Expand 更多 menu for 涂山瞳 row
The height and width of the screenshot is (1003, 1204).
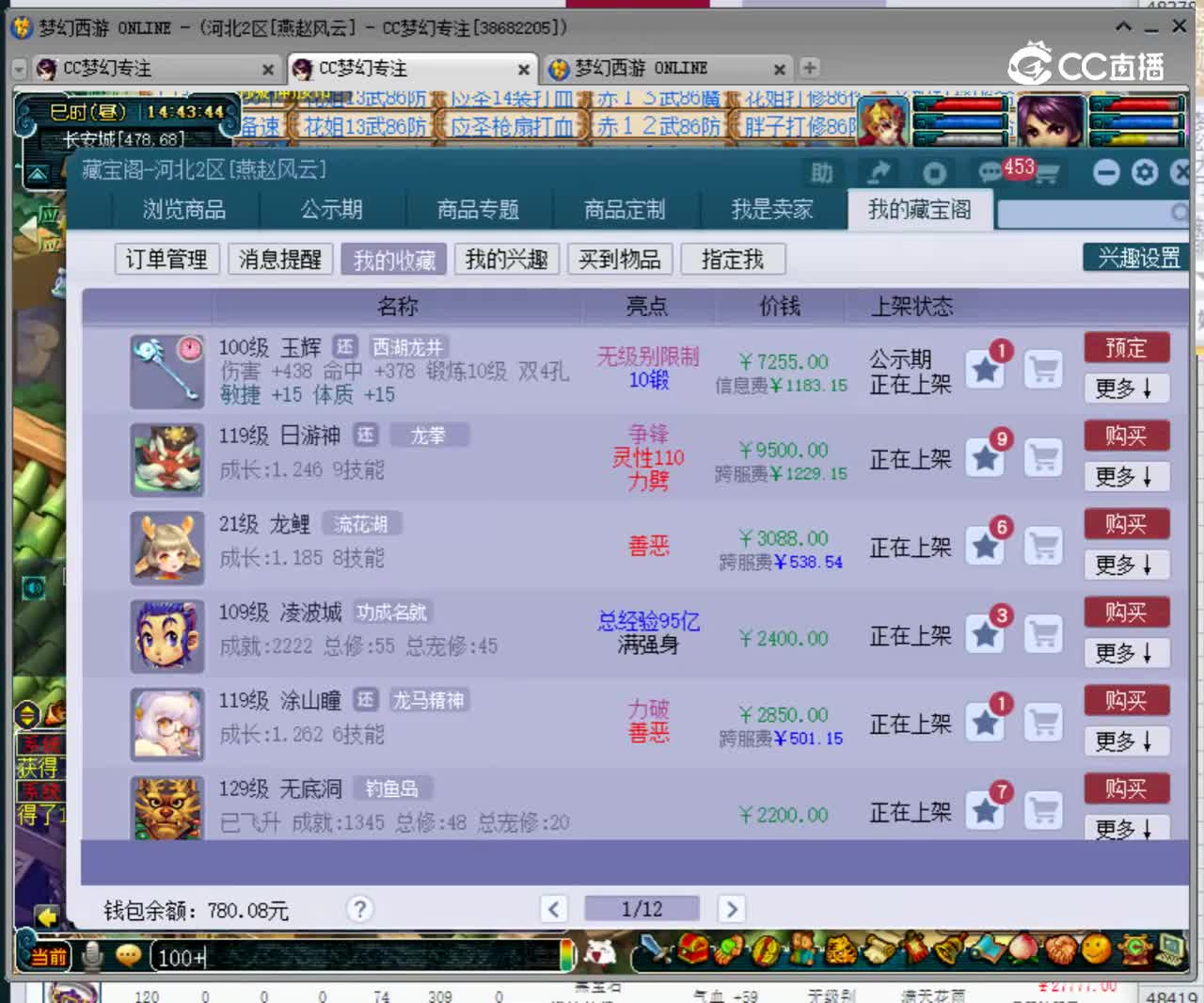click(x=1126, y=740)
